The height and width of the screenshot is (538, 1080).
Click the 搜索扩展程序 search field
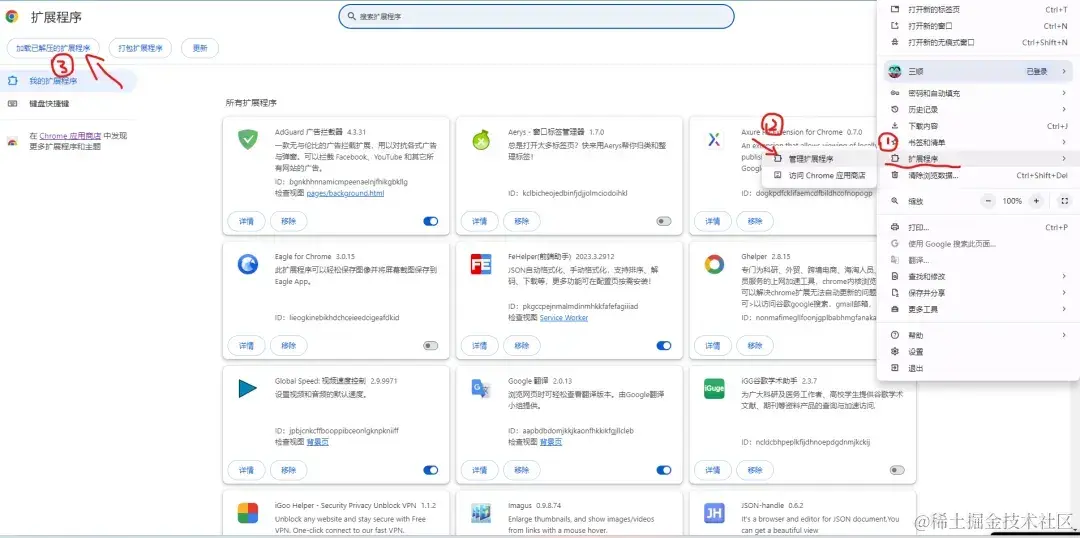coord(540,17)
